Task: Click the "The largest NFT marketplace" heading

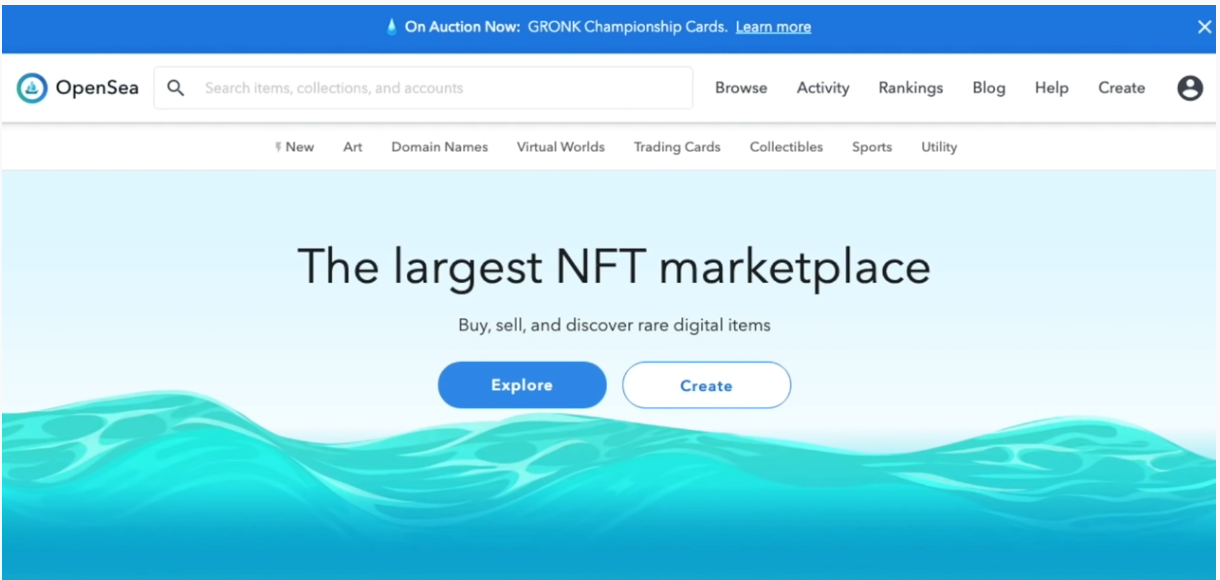Action: point(614,267)
